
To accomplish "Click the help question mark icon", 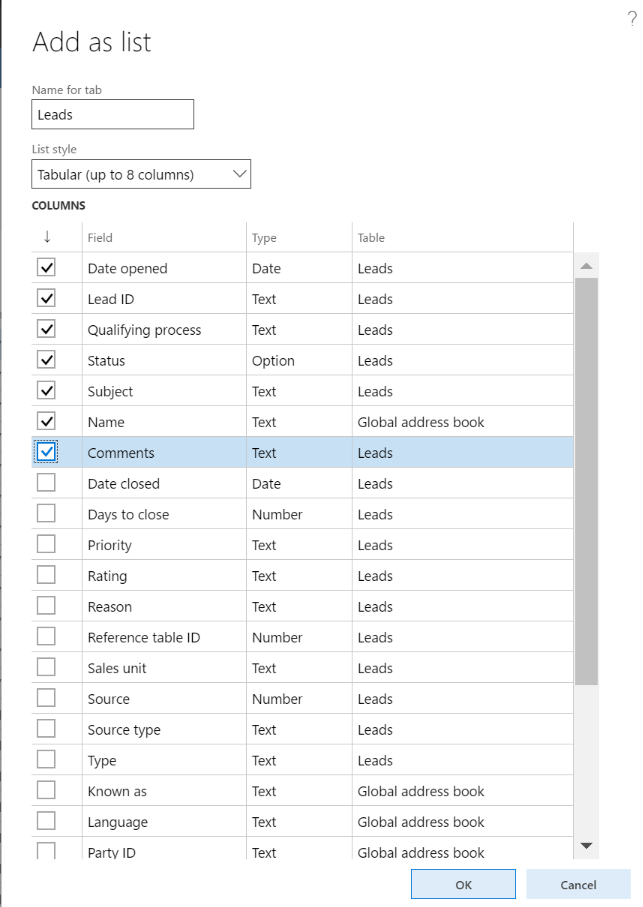I will click(631, 17).
